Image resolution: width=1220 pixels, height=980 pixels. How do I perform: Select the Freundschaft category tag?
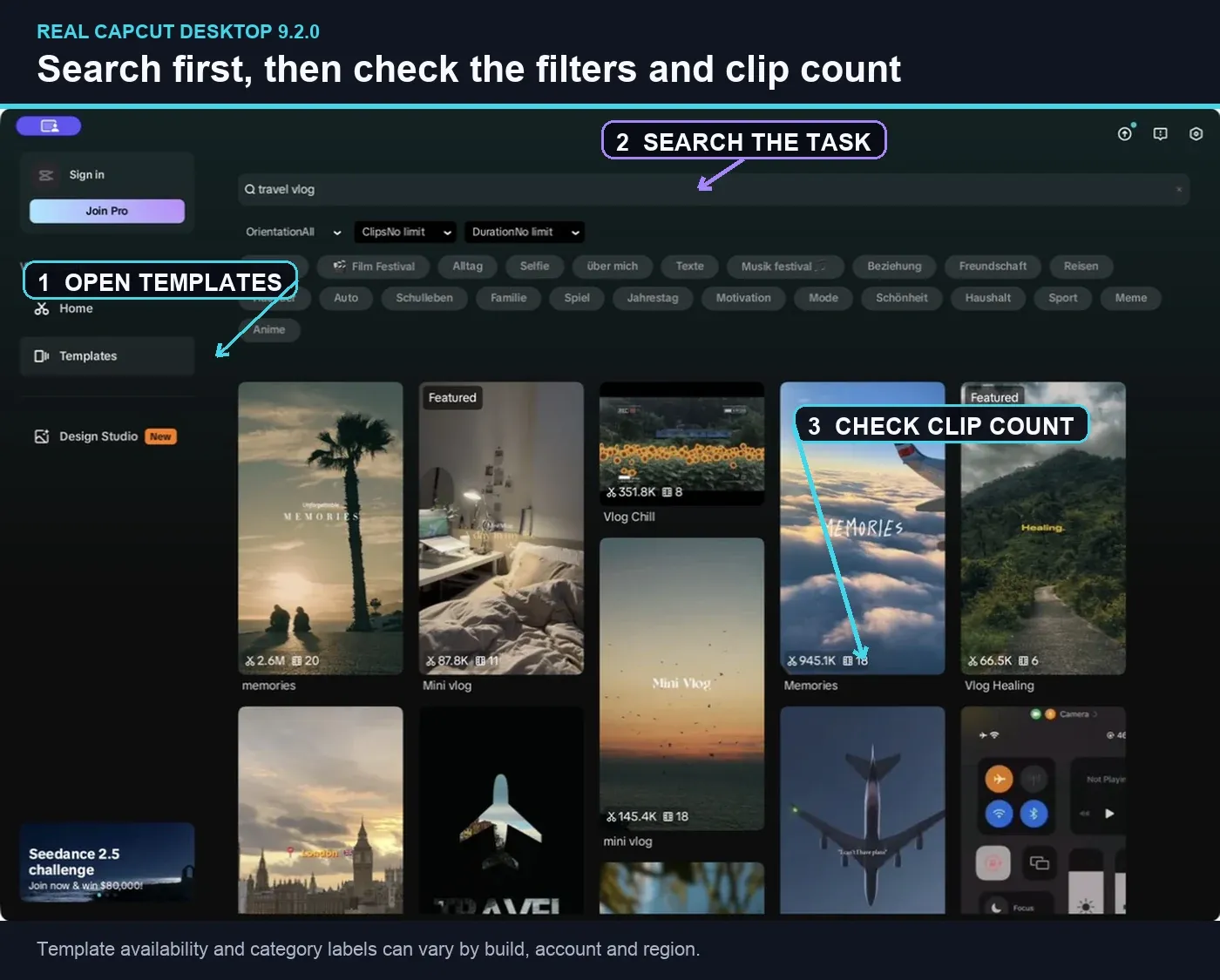click(993, 267)
